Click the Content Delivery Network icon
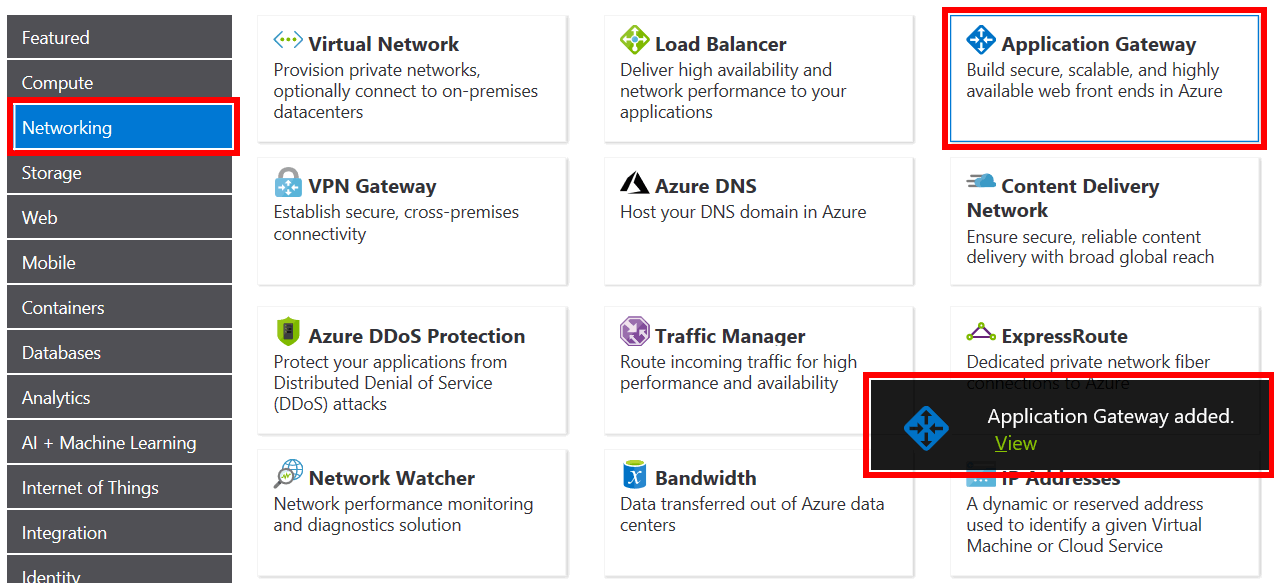1274x583 pixels. (x=981, y=184)
